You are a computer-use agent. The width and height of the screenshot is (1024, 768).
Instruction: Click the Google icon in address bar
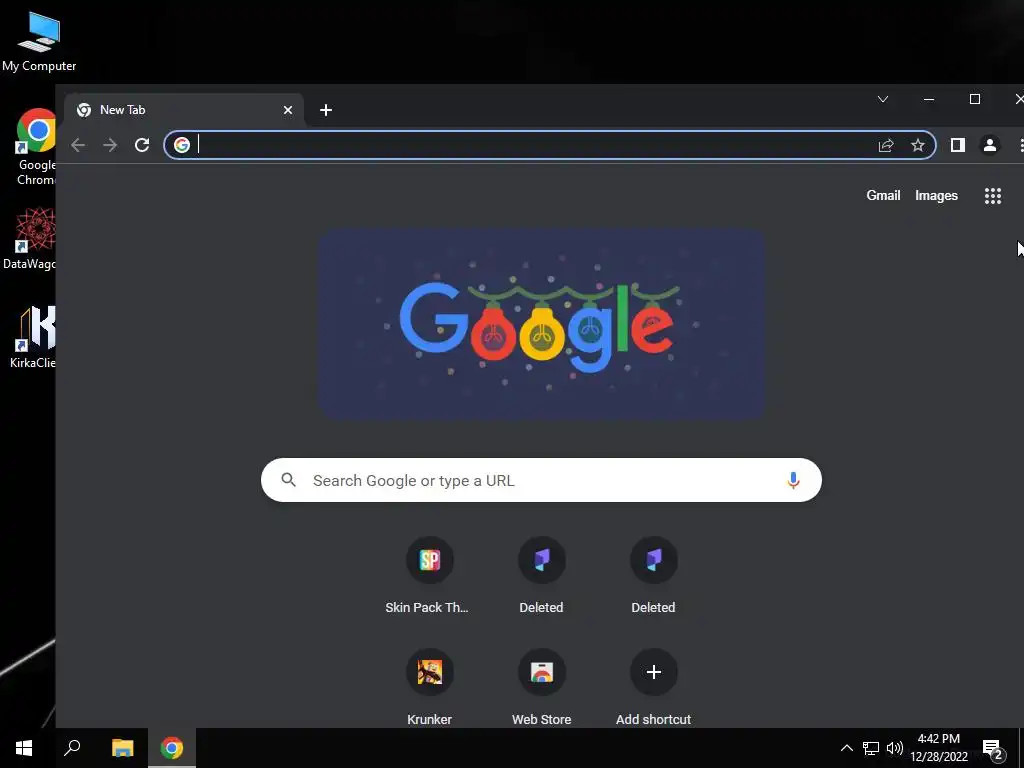click(182, 145)
